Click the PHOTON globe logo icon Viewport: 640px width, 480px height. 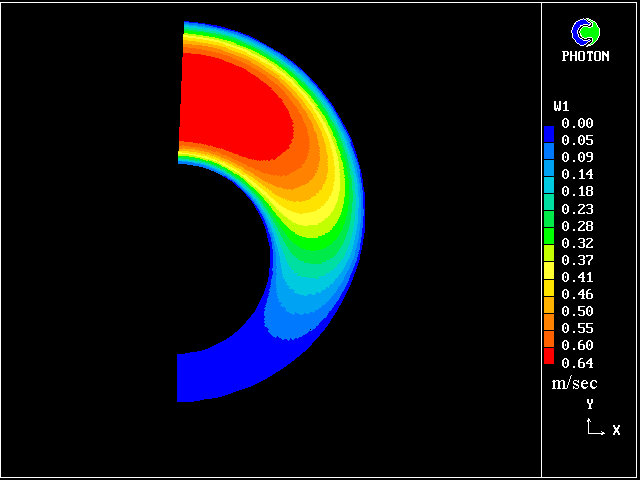tap(585, 33)
